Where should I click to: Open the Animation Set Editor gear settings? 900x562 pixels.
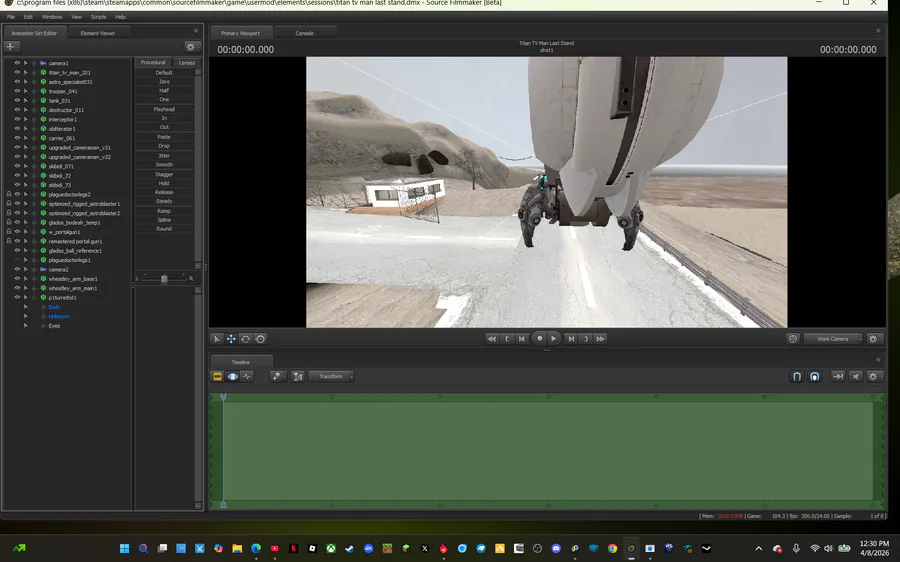coord(190,47)
